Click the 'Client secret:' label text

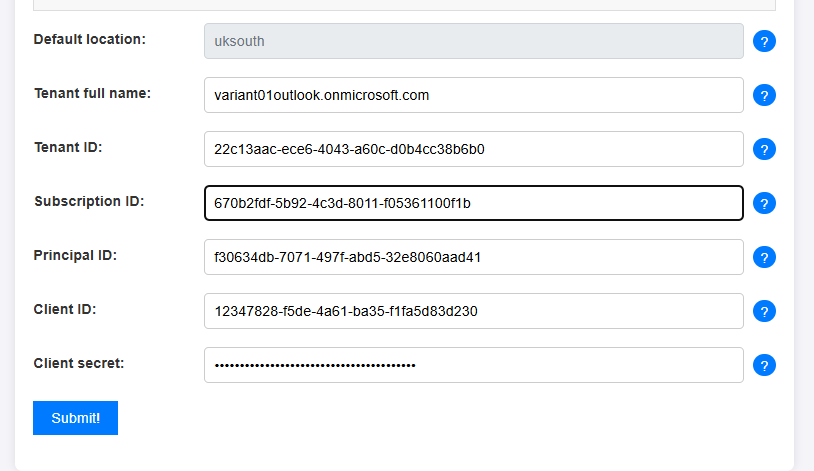[79, 363]
